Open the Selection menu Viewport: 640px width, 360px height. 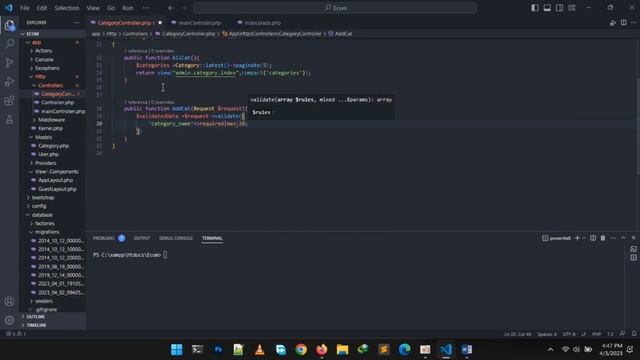[67, 8]
